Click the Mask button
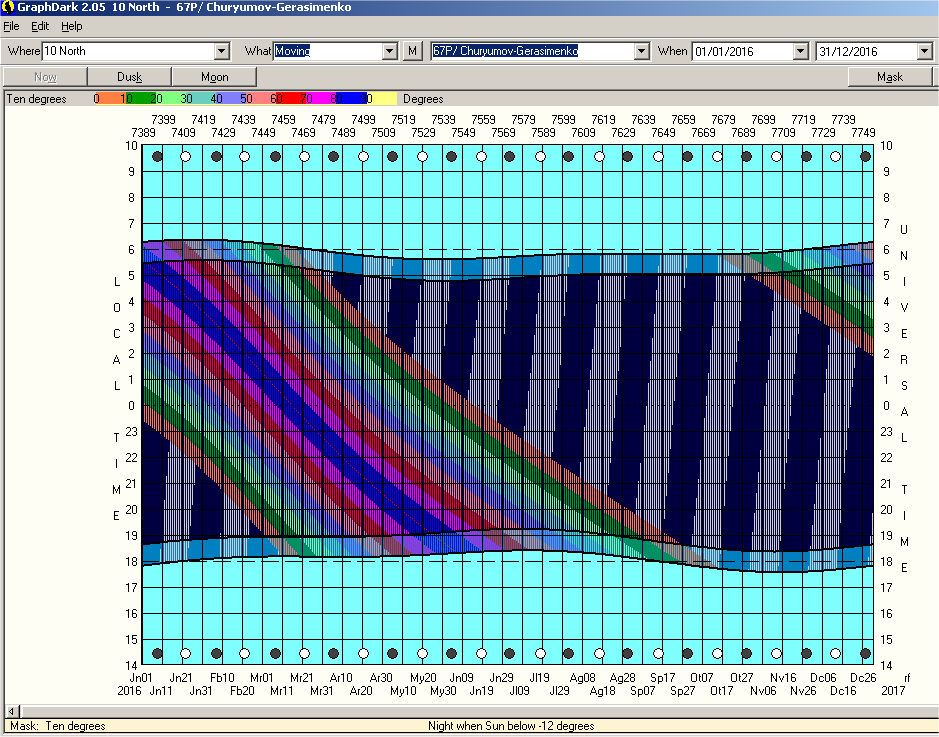939x737 pixels. [x=889, y=77]
